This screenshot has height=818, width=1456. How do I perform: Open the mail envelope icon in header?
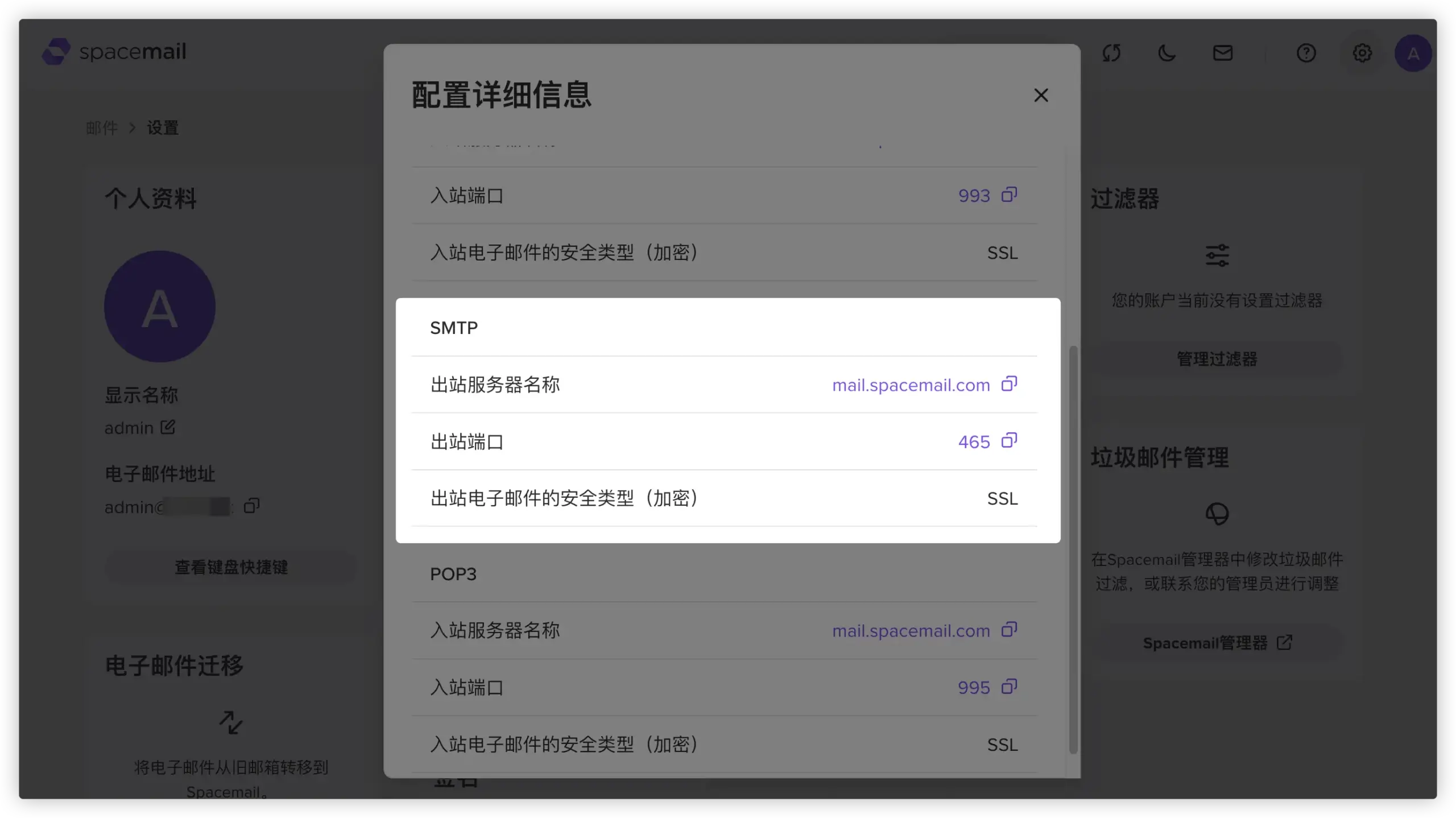[x=1222, y=53]
